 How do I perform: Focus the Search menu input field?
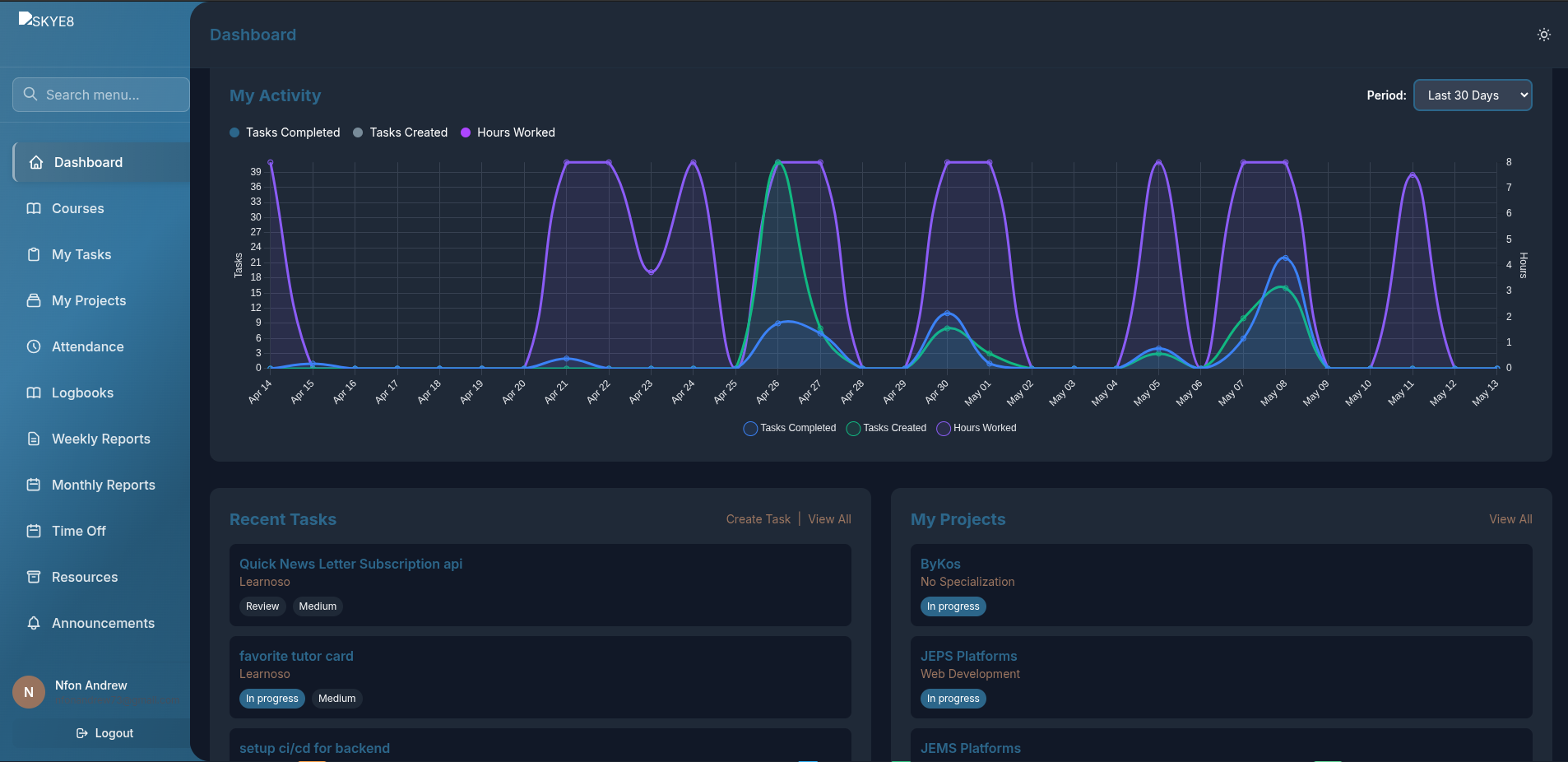[100, 95]
